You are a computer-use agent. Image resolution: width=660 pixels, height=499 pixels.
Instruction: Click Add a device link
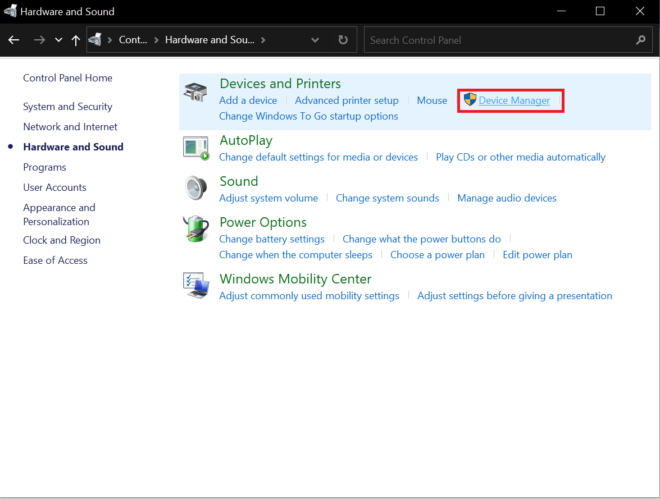point(248,100)
